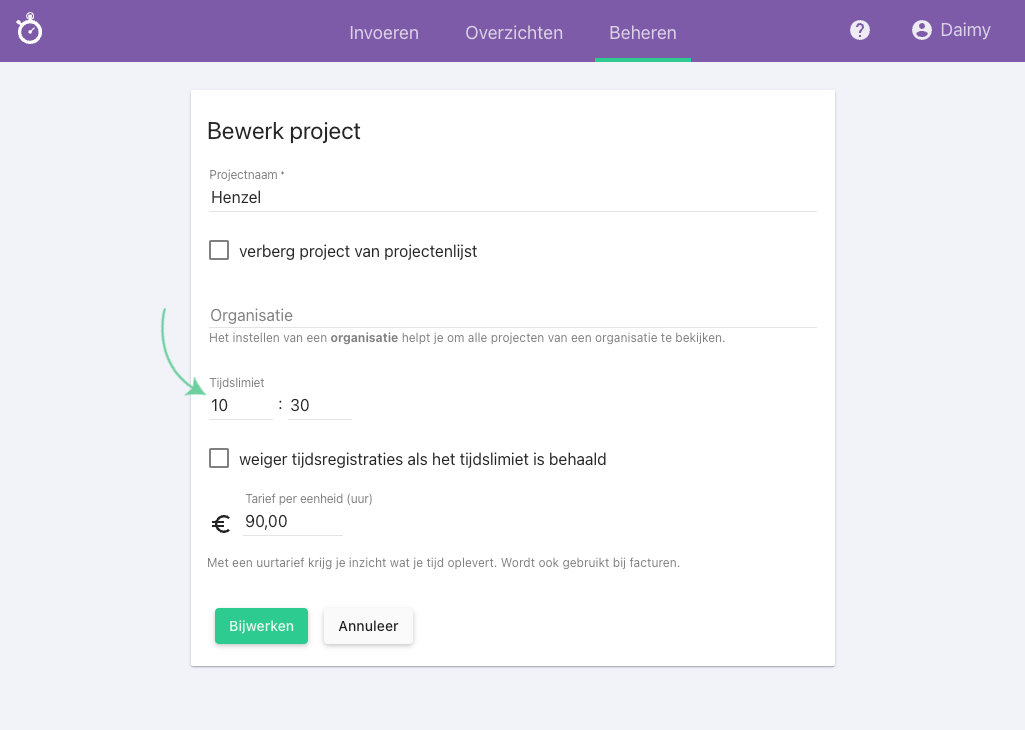The height and width of the screenshot is (730, 1025).
Task: Open the Organisatie combo field
Action: pyautogui.click(x=512, y=315)
